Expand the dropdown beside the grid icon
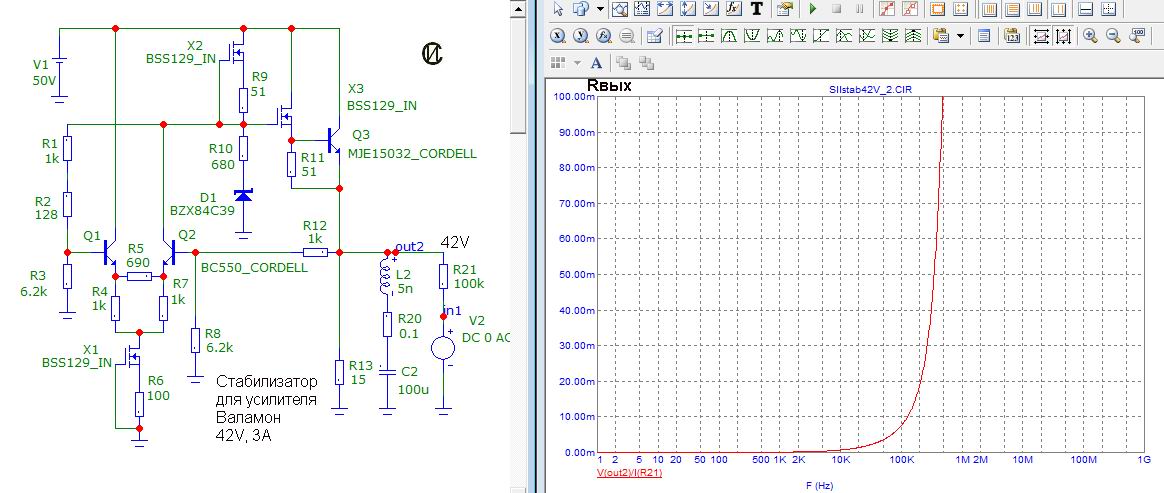This screenshot has height=493, width=1164. (x=577, y=63)
